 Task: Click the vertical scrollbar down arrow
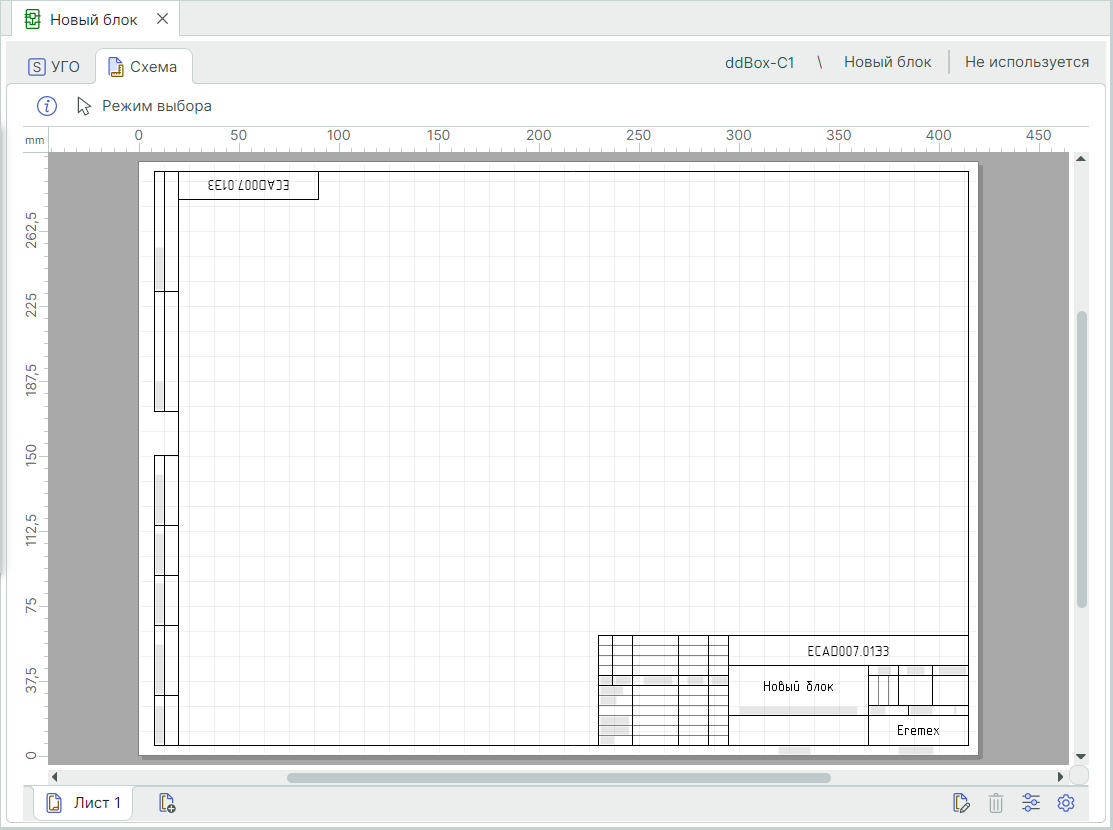pyautogui.click(x=1080, y=756)
